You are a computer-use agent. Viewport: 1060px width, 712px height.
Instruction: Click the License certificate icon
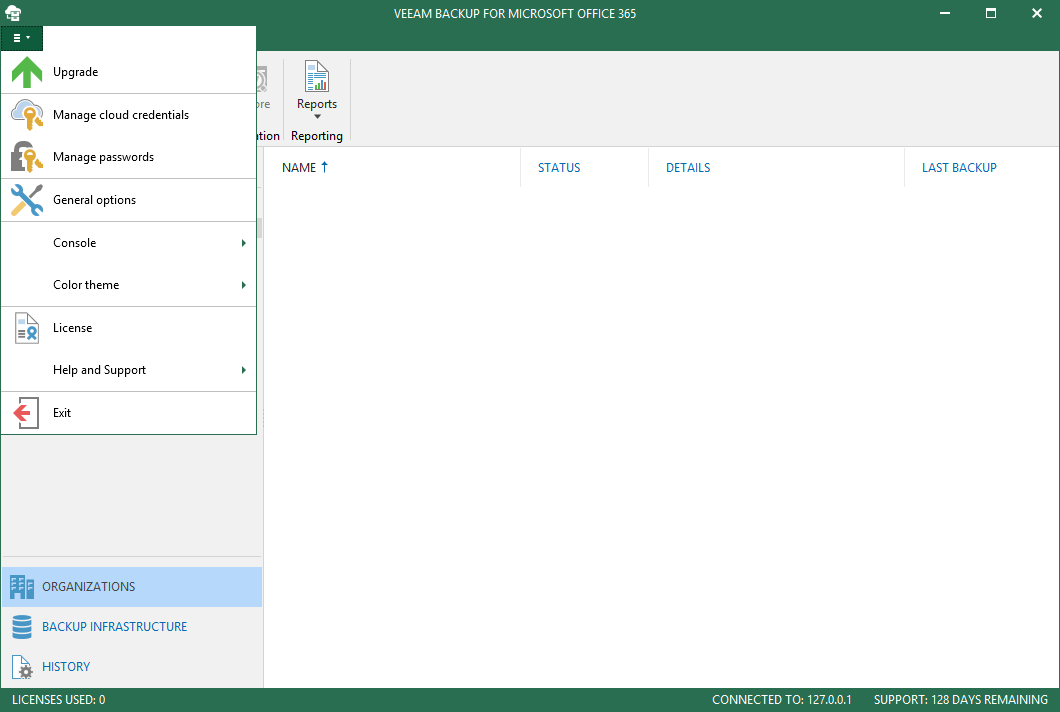click(x=27, y=328)
